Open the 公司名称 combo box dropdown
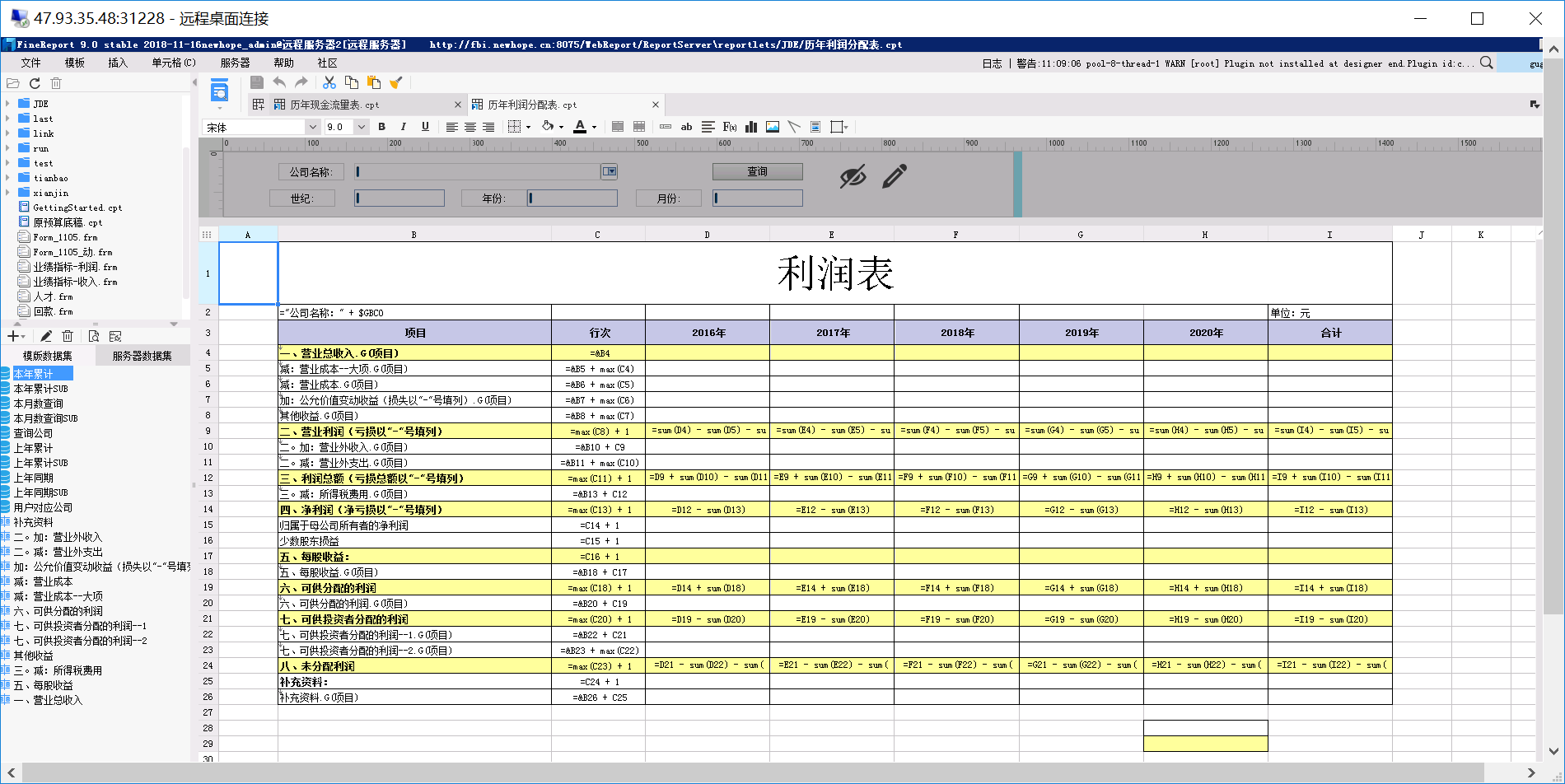This screenshot has width=1565, height=784. pos(609,171)
